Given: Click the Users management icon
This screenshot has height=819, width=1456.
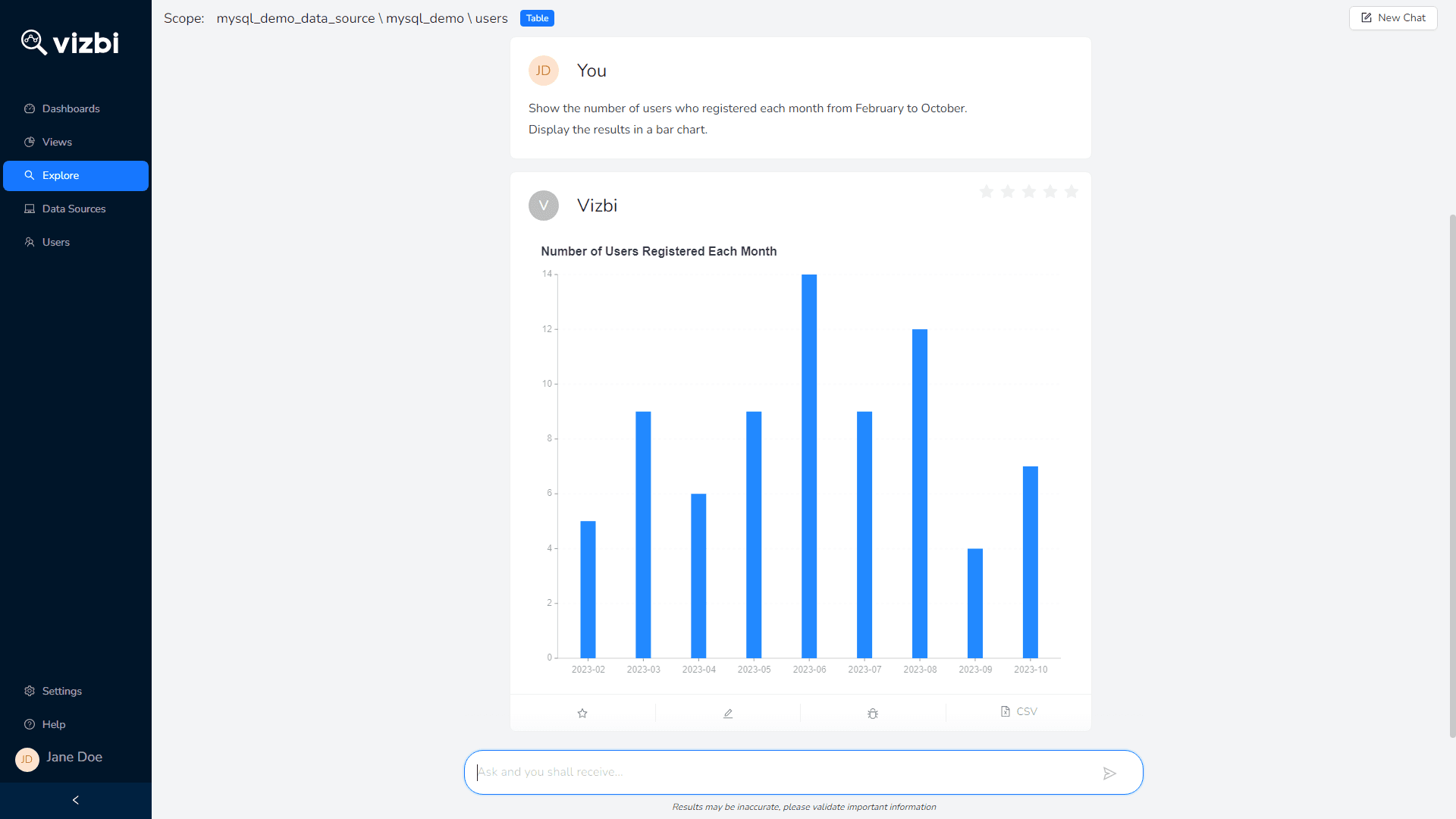Looking at the screenshot, I should click(29, 241).
